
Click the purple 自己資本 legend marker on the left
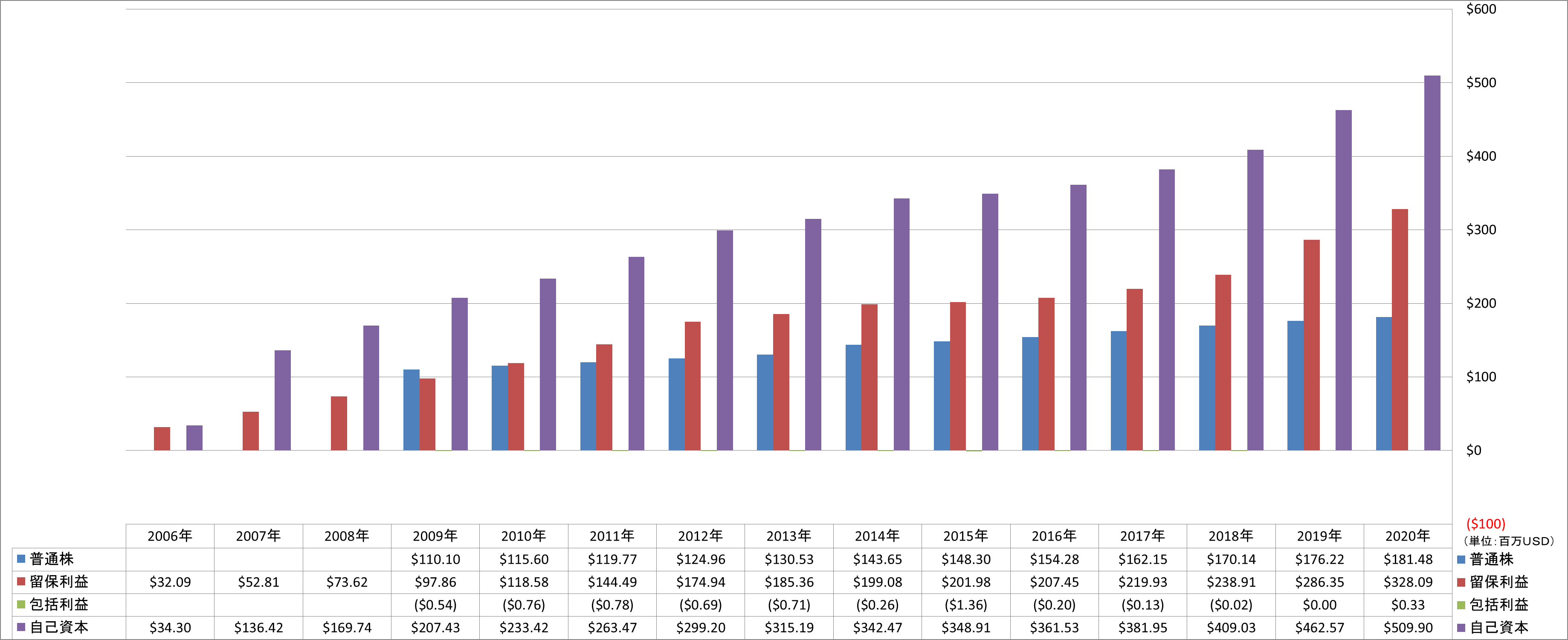(21, 627)
